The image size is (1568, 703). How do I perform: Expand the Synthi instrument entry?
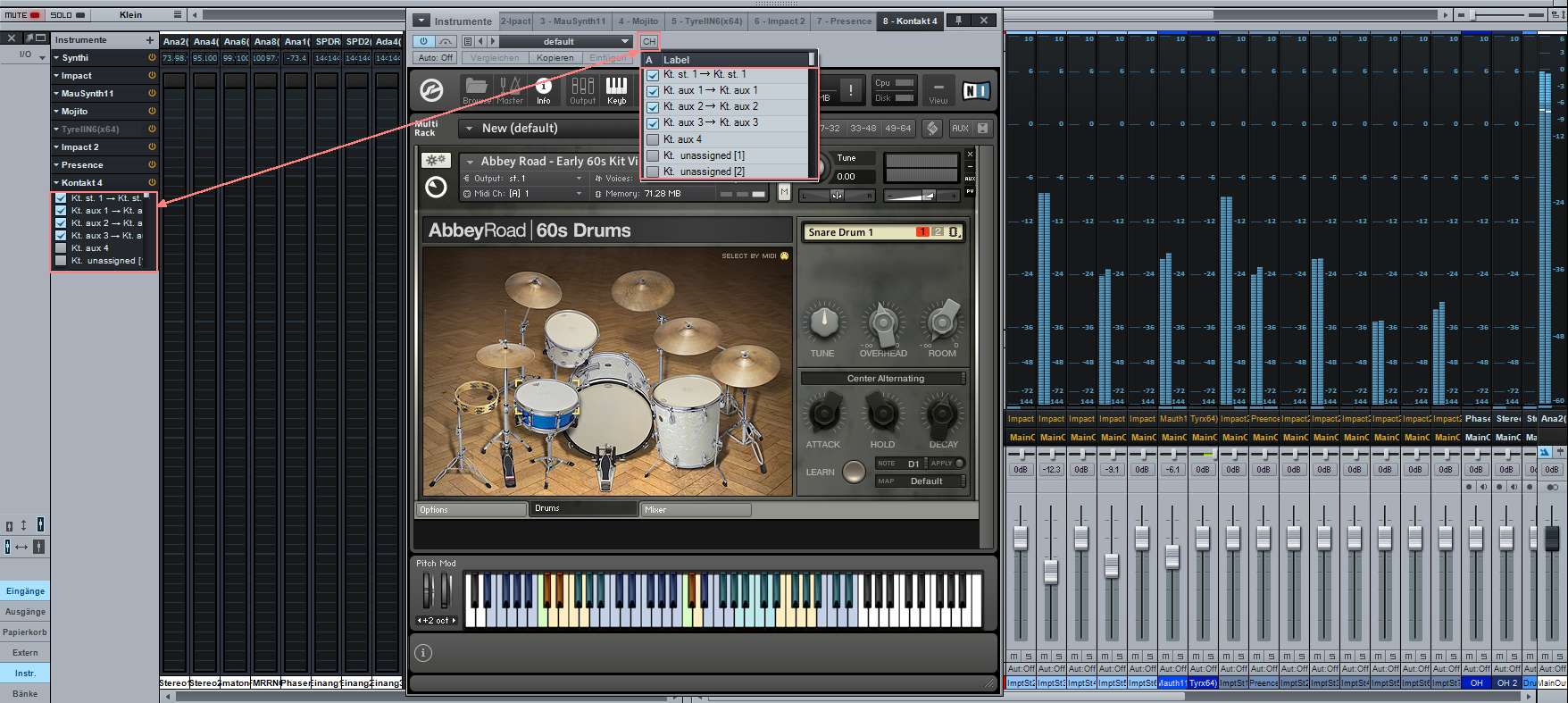coord(56,58)
